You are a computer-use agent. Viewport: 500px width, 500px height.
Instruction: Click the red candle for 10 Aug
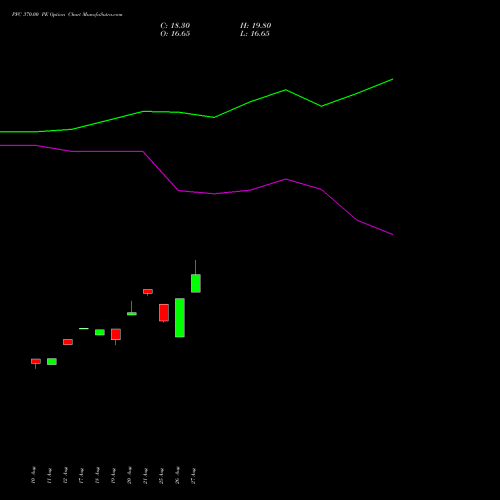[36, 361]
